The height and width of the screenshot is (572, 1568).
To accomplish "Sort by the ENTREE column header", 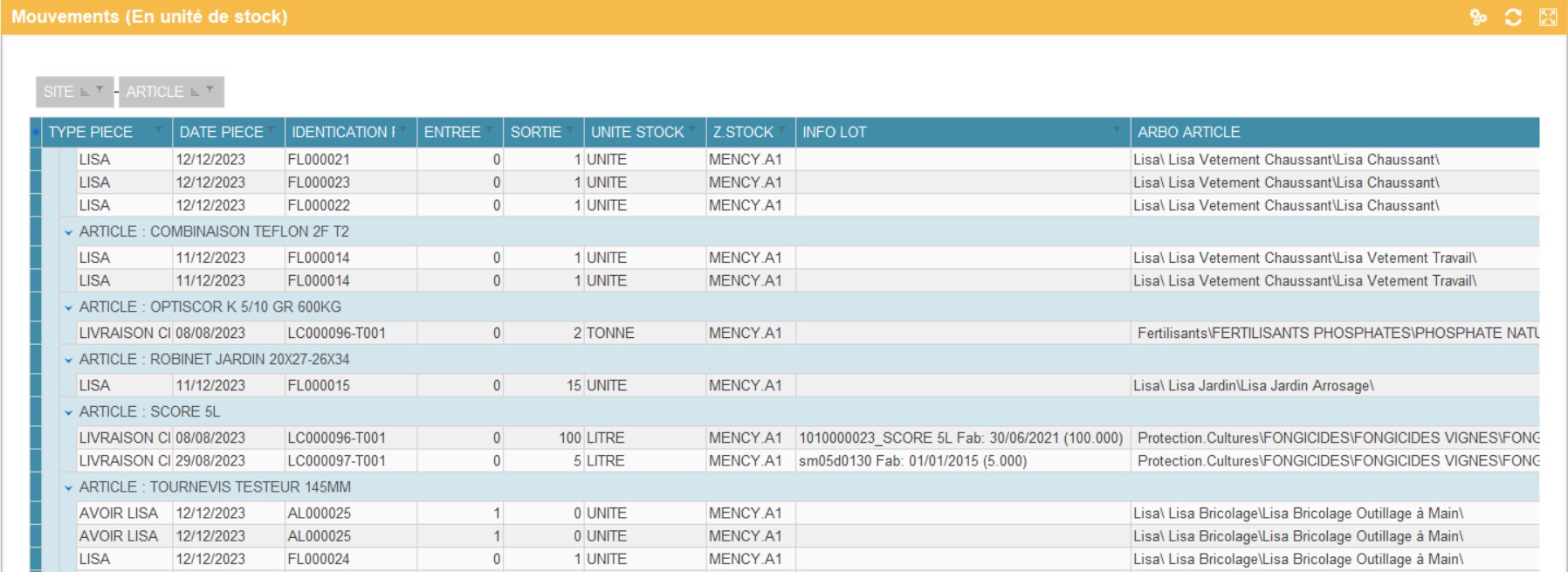I will tap(451, 132).
